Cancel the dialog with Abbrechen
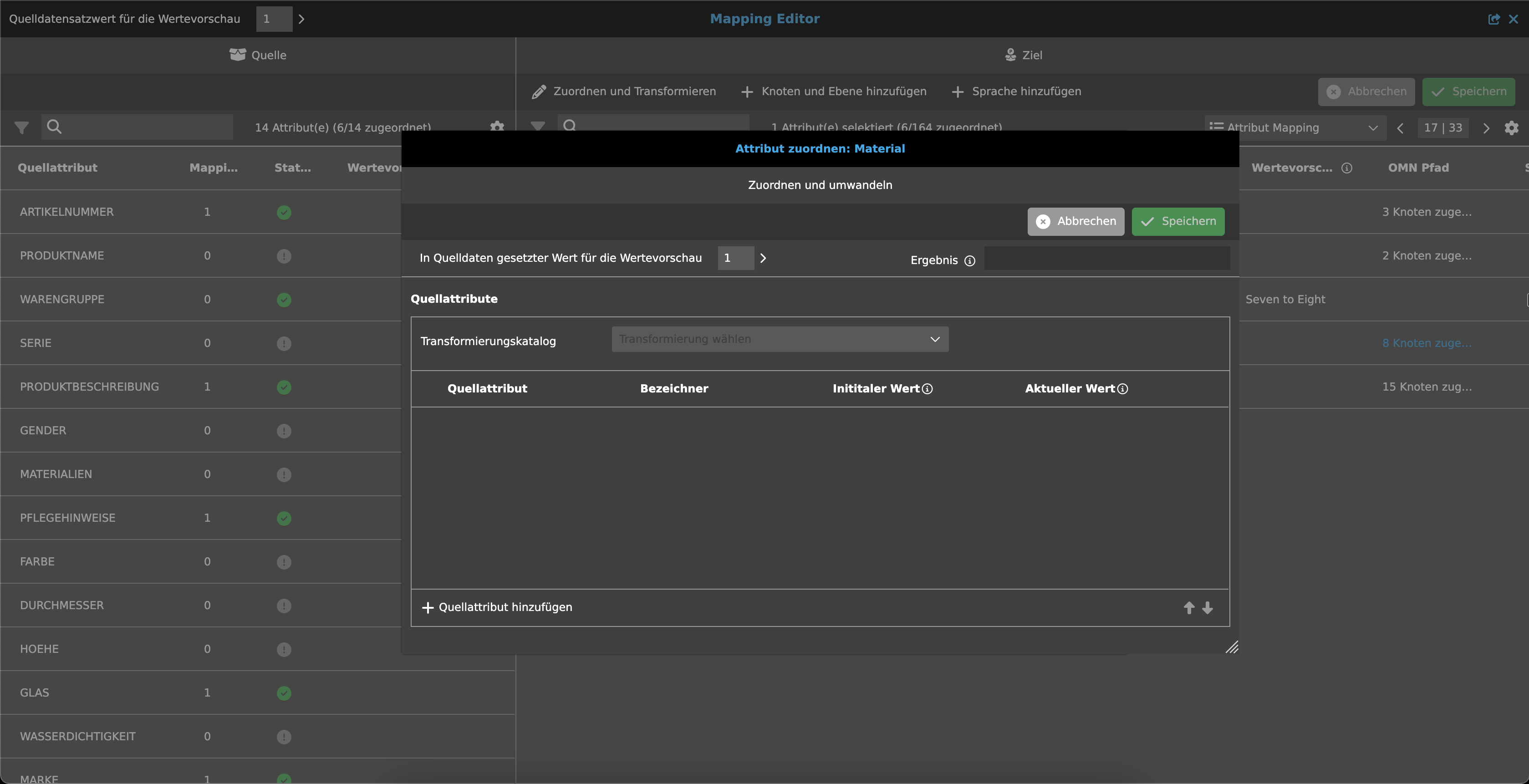This screenshot has width=1529, height=784. tap(1075, 221)
